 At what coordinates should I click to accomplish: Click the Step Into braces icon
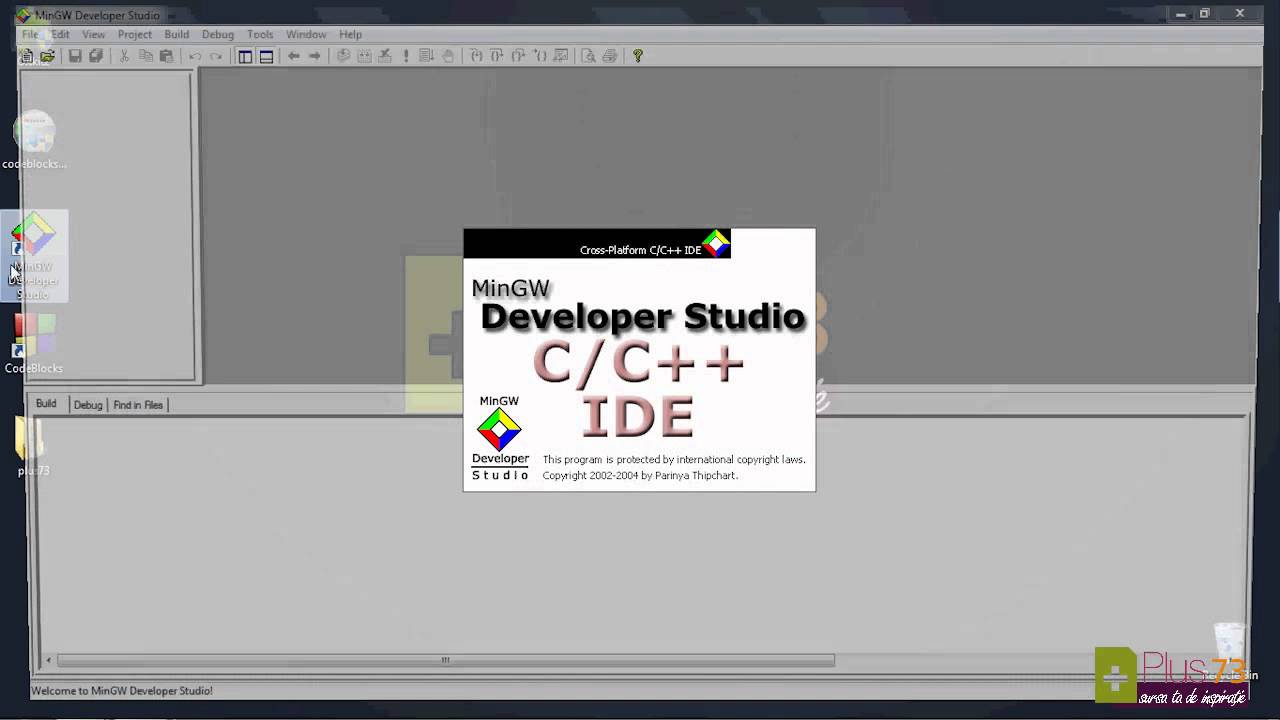[476, 56]
